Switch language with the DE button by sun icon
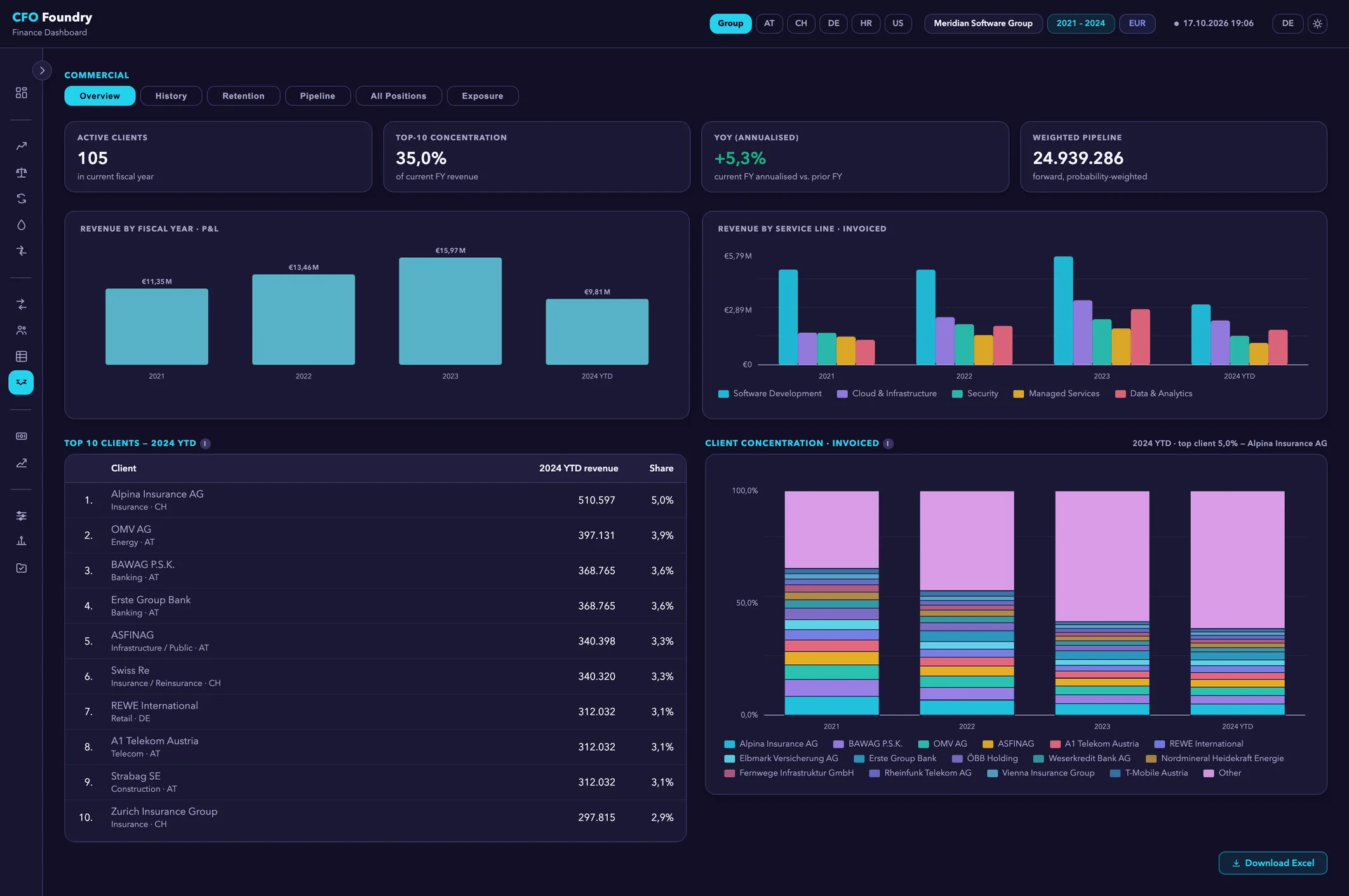 tap(1287, 23)
